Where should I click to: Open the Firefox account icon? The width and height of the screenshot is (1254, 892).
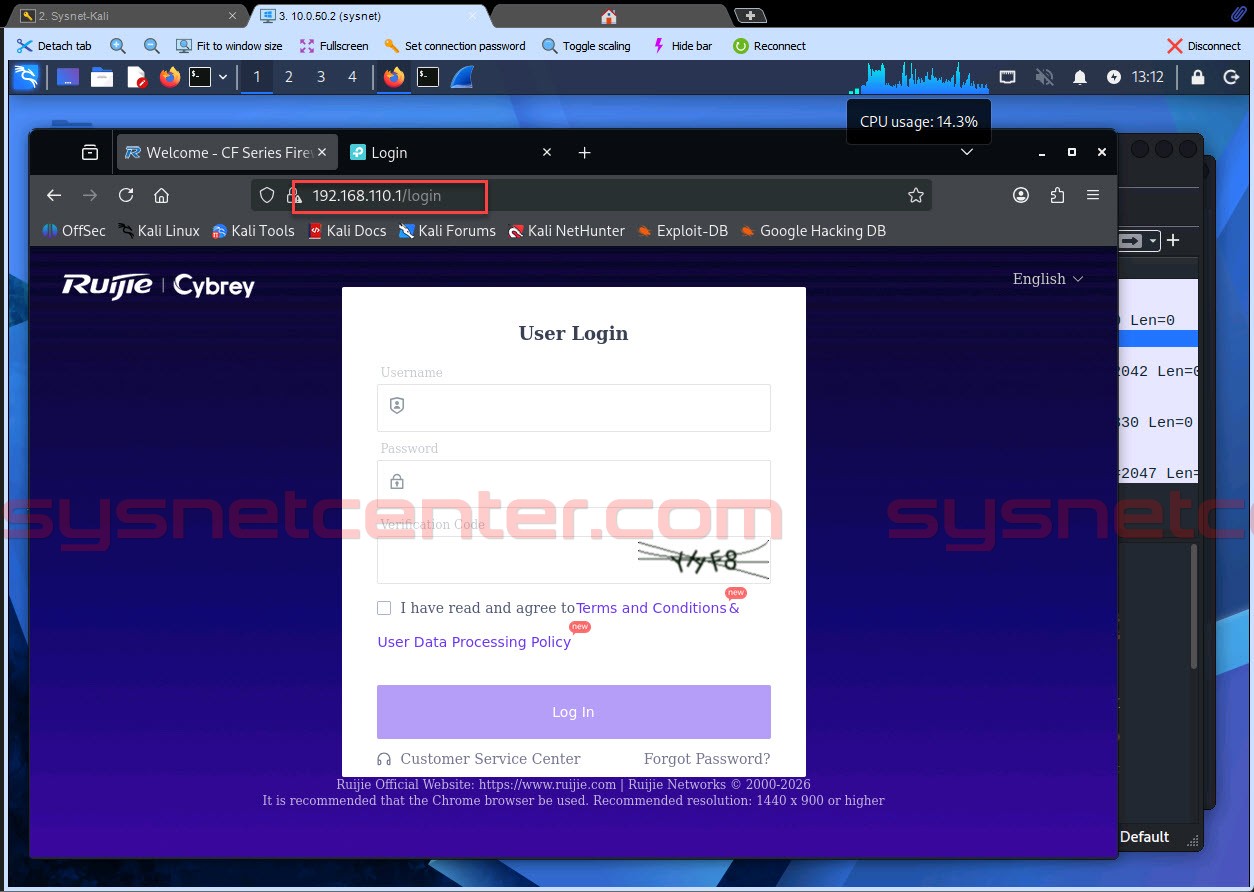click(1021, 196)
